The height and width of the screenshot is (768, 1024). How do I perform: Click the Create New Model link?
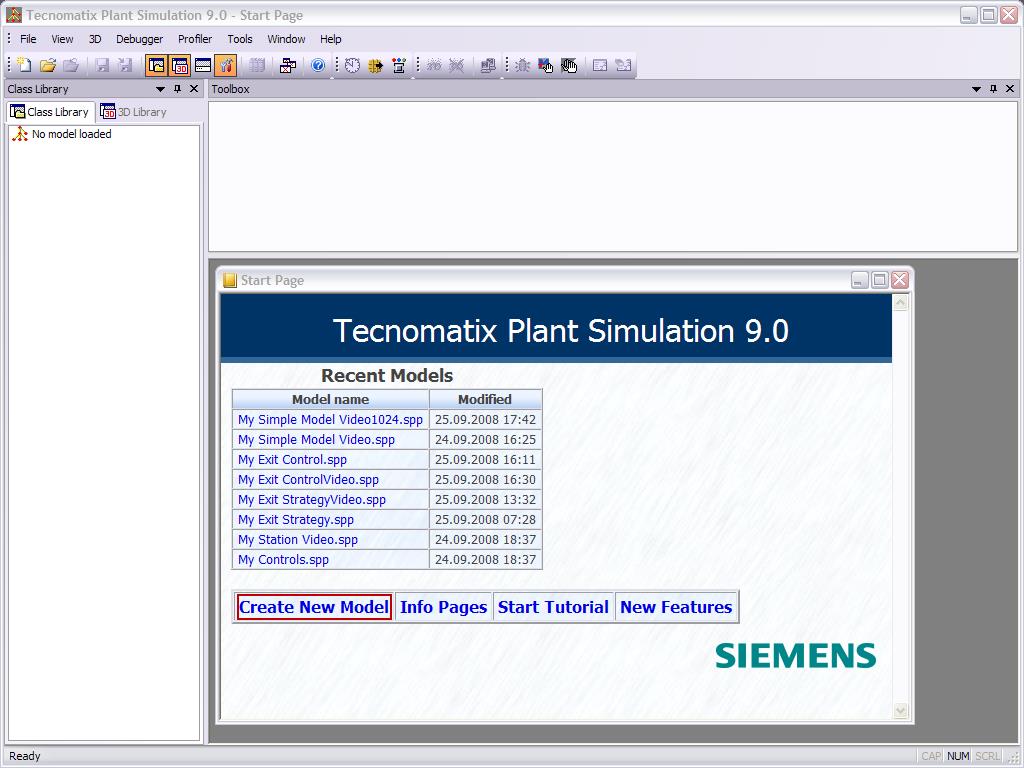[x=314, y=607]
